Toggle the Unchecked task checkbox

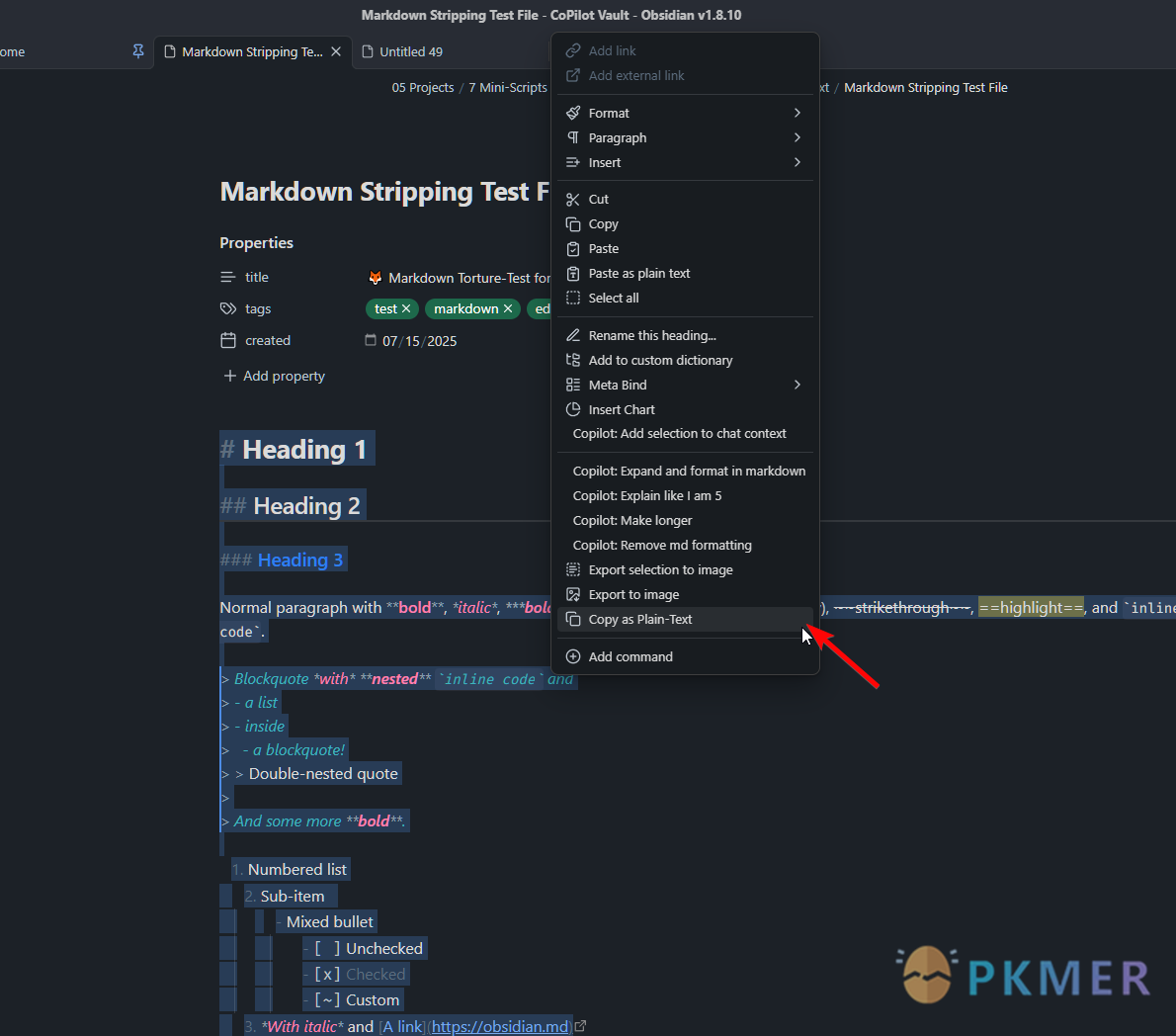327,949
